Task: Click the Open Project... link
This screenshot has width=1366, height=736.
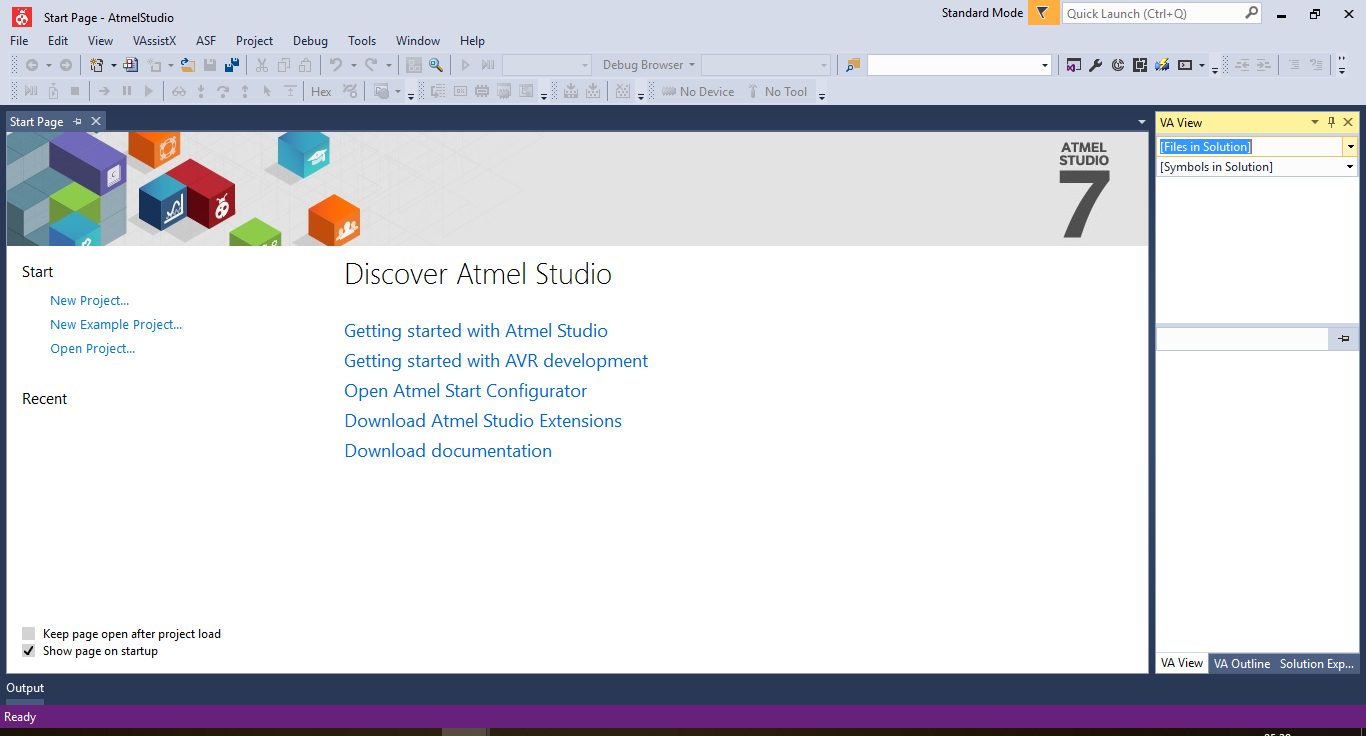Action: pos(92,348)
